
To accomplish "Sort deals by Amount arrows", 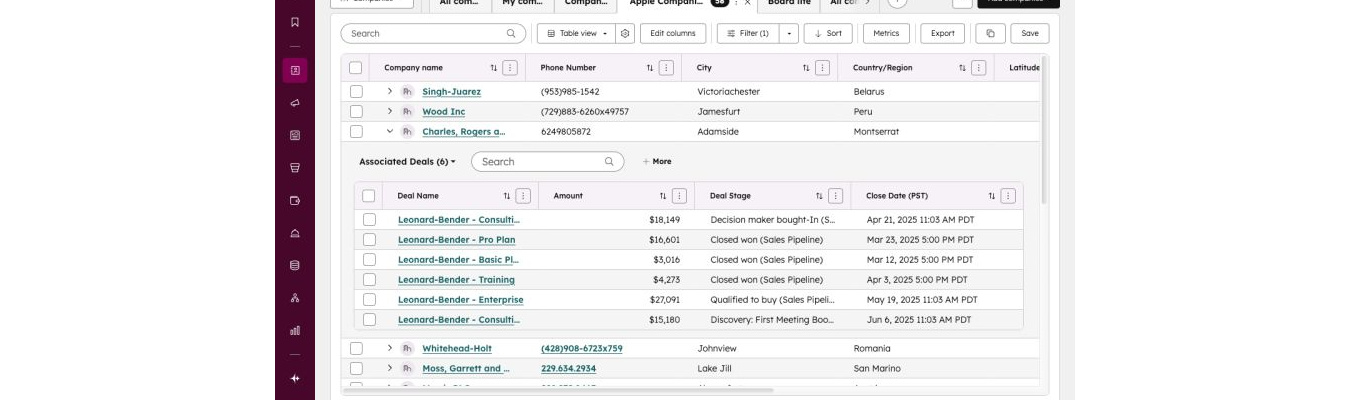I will click(x=663, y=196).
